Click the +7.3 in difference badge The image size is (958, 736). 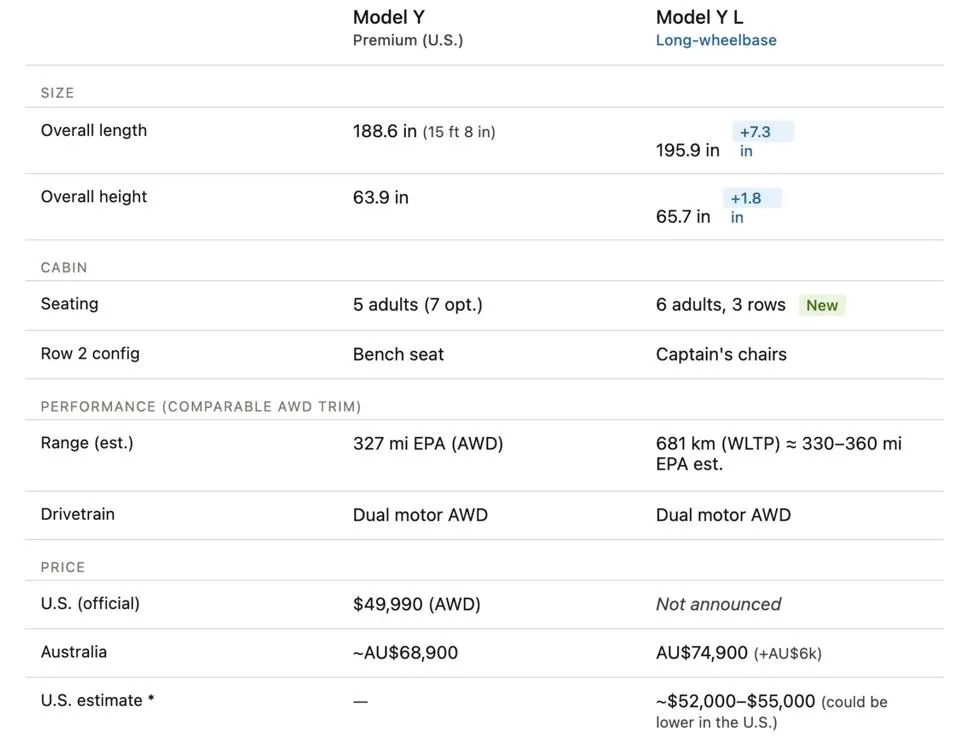762,140
